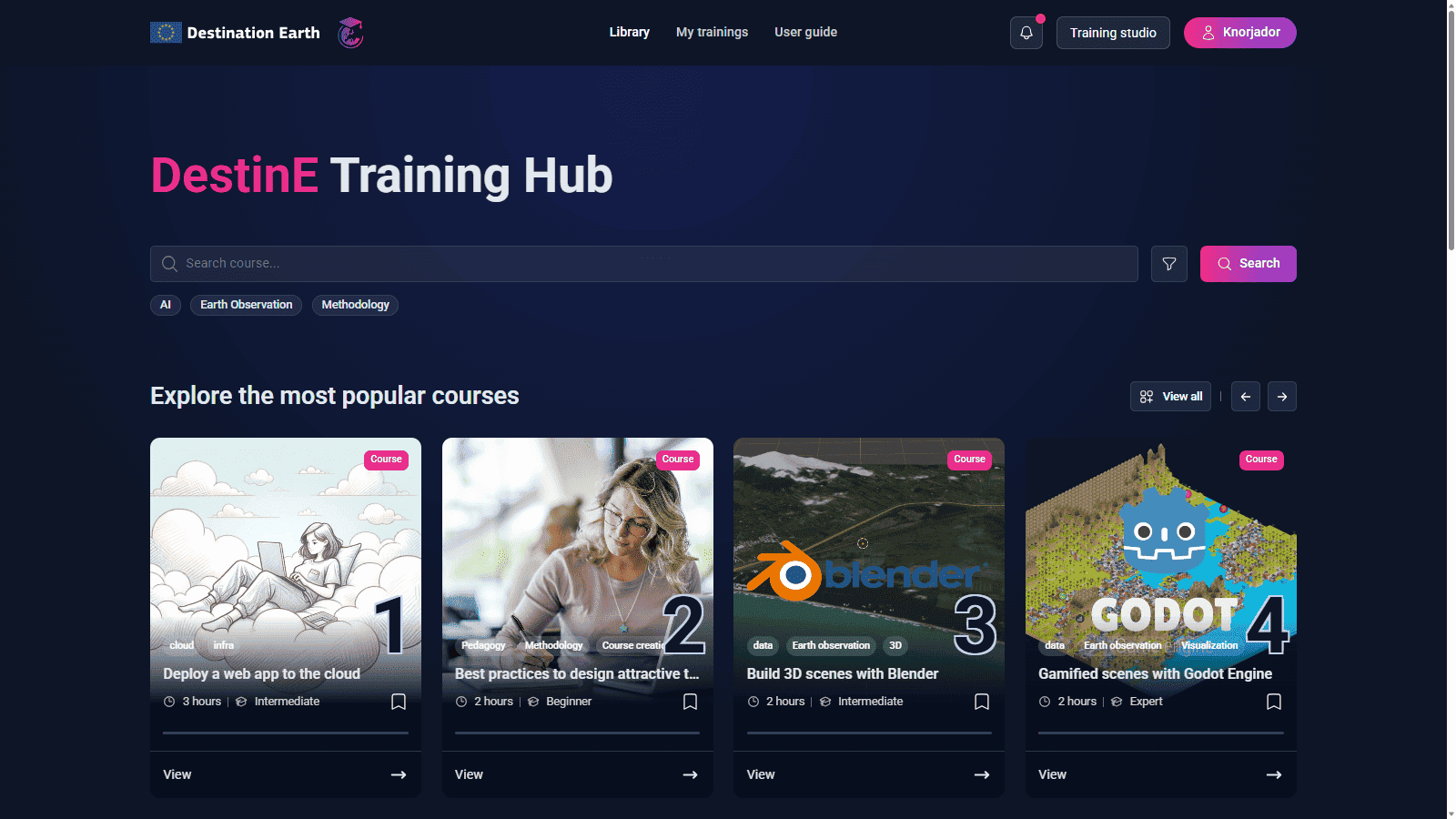Open the notifications bell

1026,33
